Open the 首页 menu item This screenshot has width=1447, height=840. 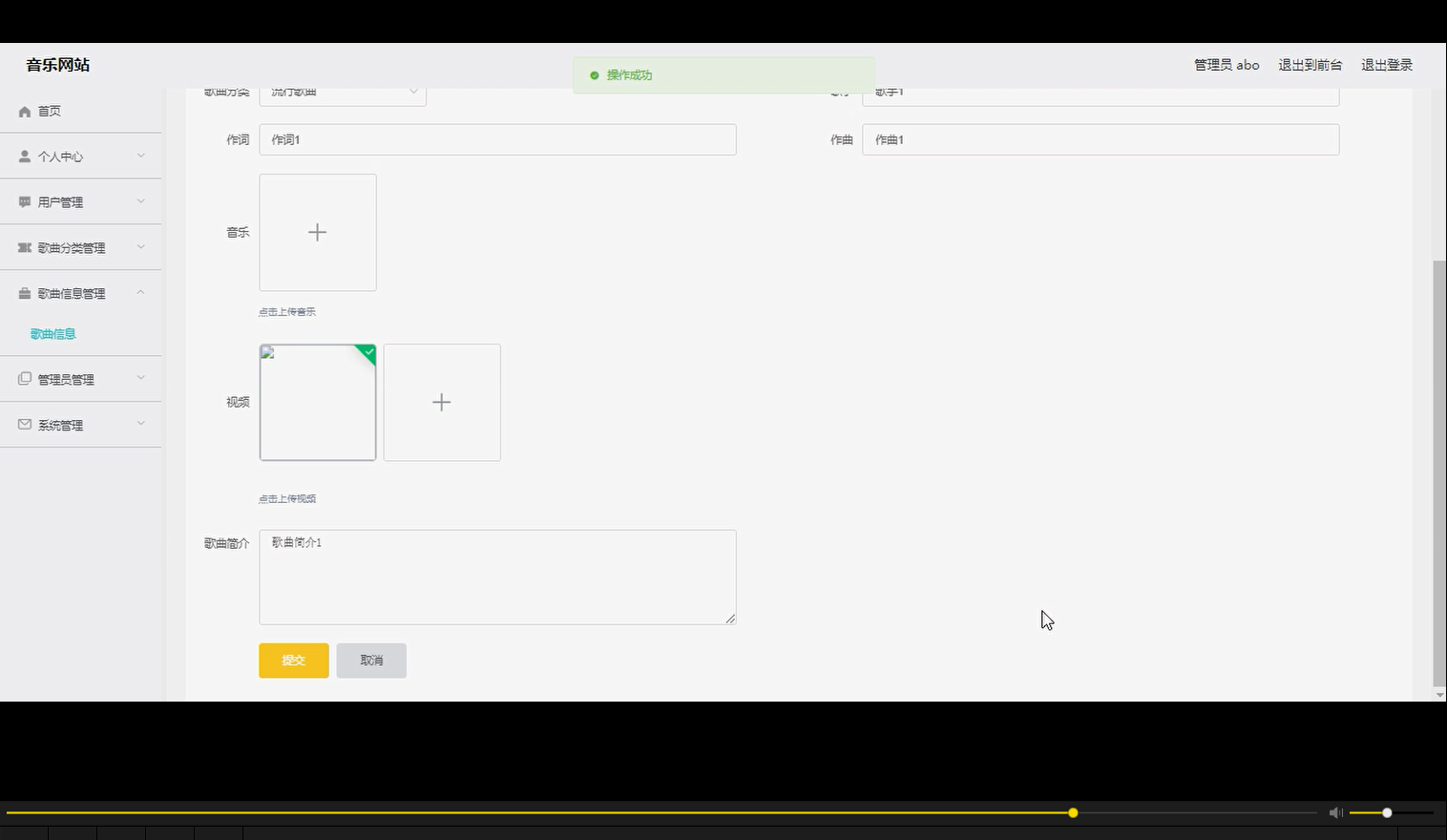coord(80,112)
